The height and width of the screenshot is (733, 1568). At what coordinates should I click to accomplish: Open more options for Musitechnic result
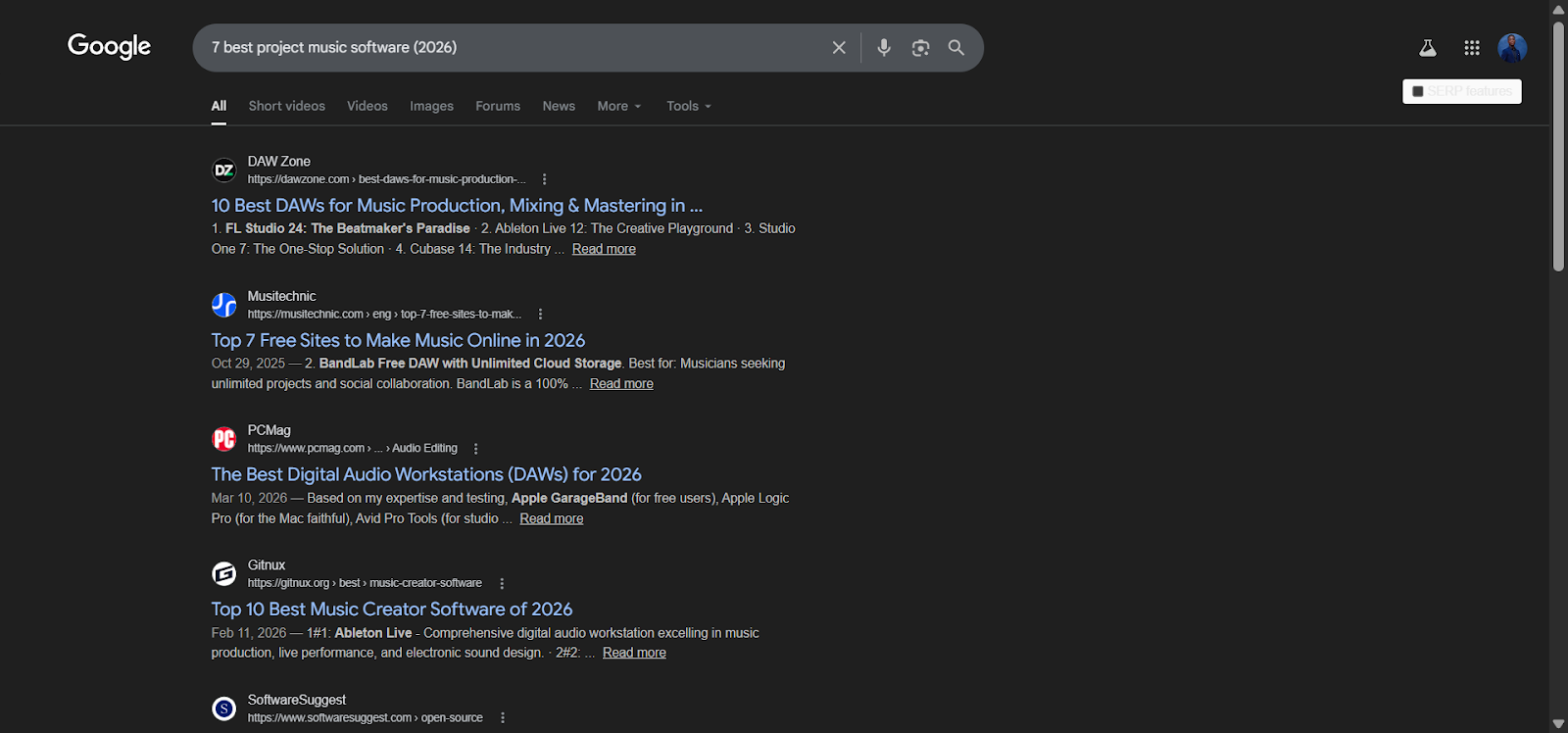click(540, 315)
